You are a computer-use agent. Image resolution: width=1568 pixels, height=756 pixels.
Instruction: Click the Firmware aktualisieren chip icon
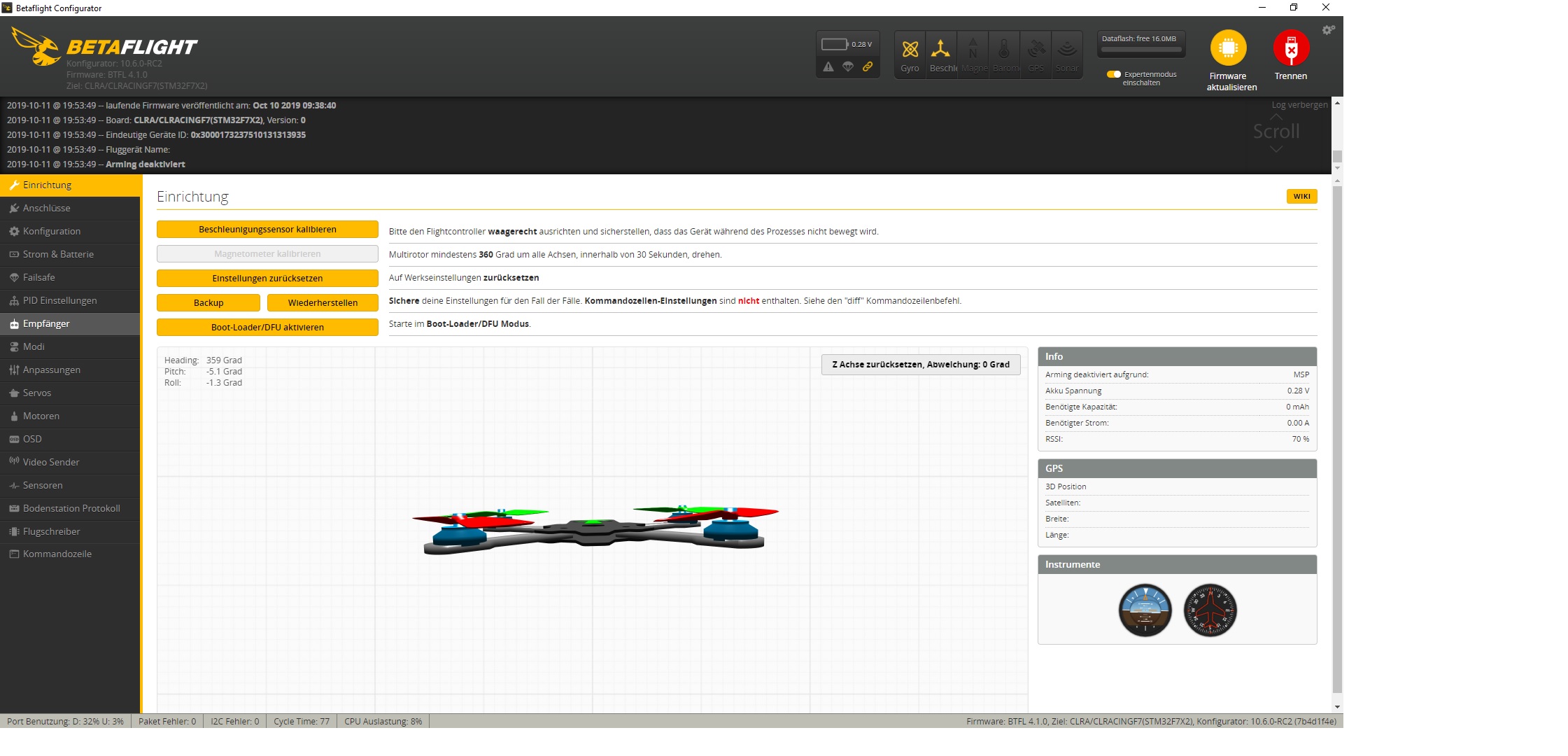pyautogui.click(x=1229, y=49)
